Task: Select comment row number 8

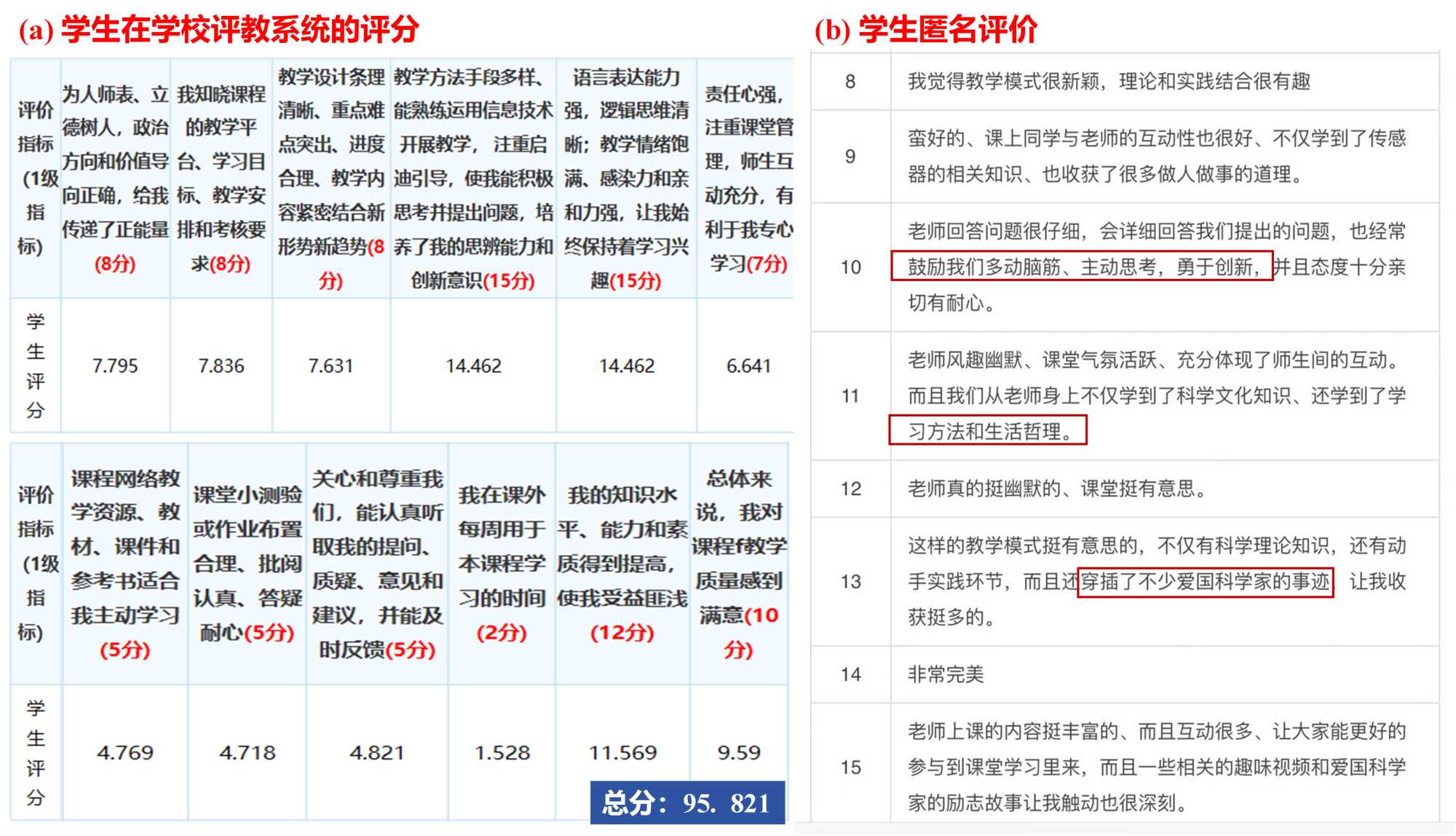Action: click(850, 82)
